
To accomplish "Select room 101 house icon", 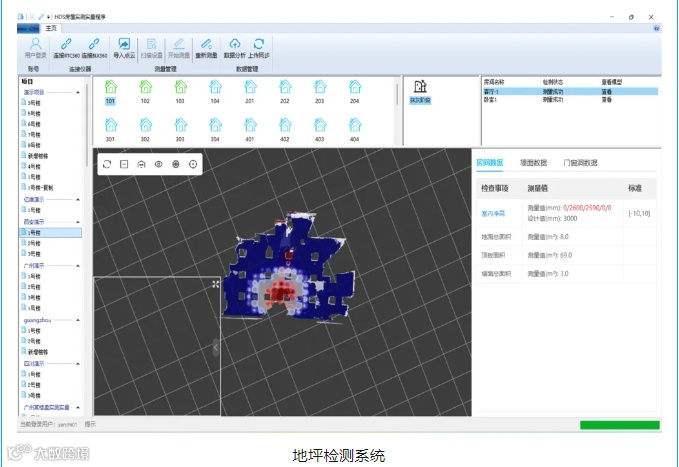I will (x=111, y=87).
